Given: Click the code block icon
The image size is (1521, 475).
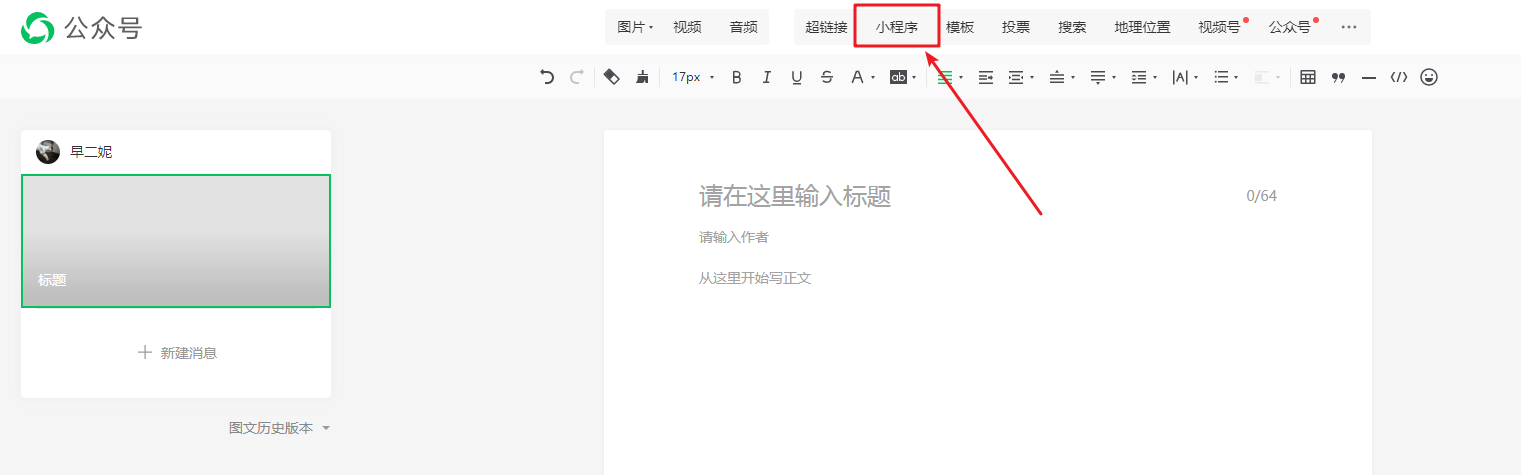Looking at the screenshot, I should [x=1399, y=77].
